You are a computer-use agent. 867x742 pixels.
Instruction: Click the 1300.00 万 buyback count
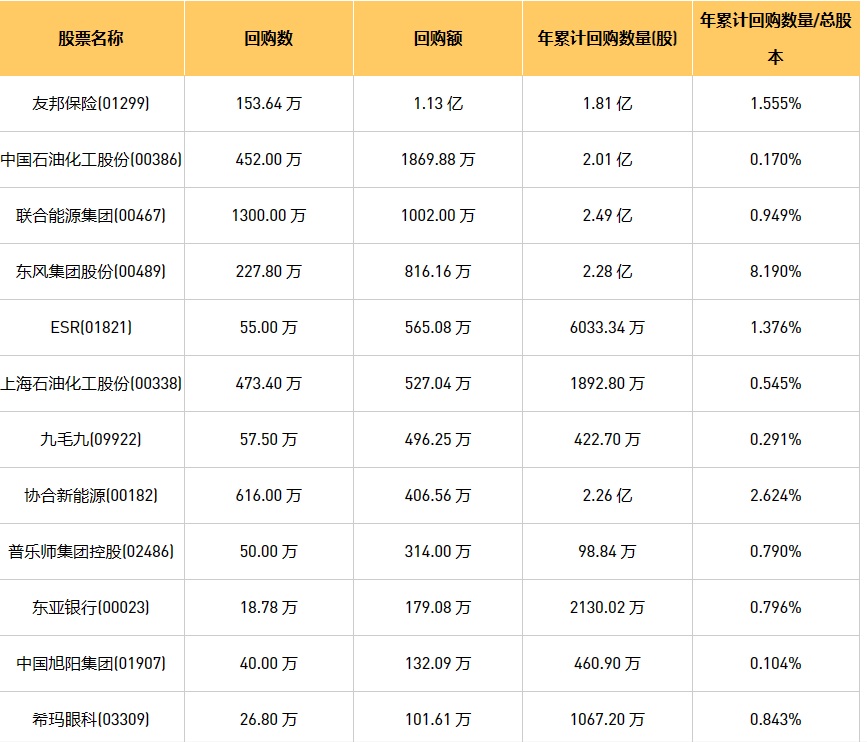[x=269, y=215]
